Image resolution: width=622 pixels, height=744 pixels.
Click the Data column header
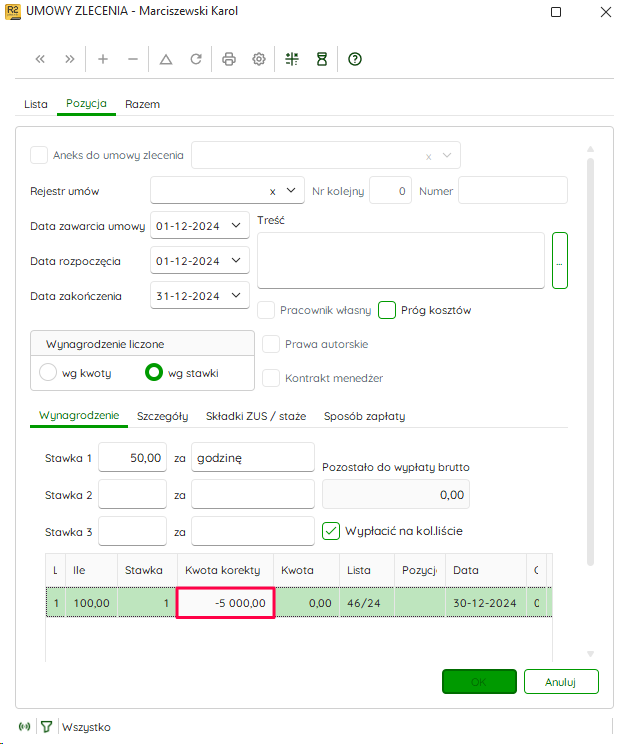[x=486, y=570]
